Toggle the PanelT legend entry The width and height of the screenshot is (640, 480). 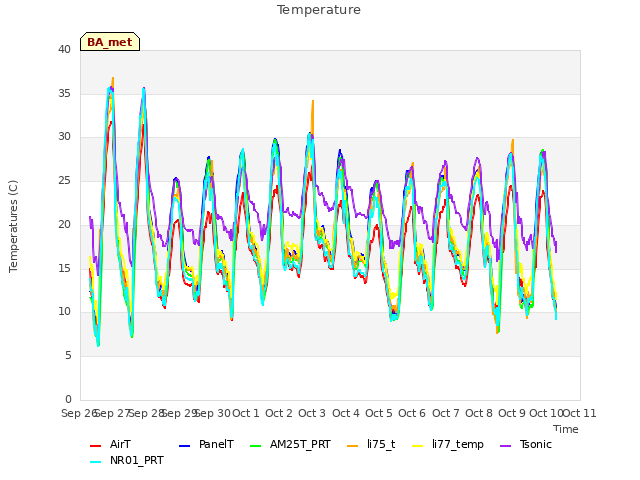207,444
